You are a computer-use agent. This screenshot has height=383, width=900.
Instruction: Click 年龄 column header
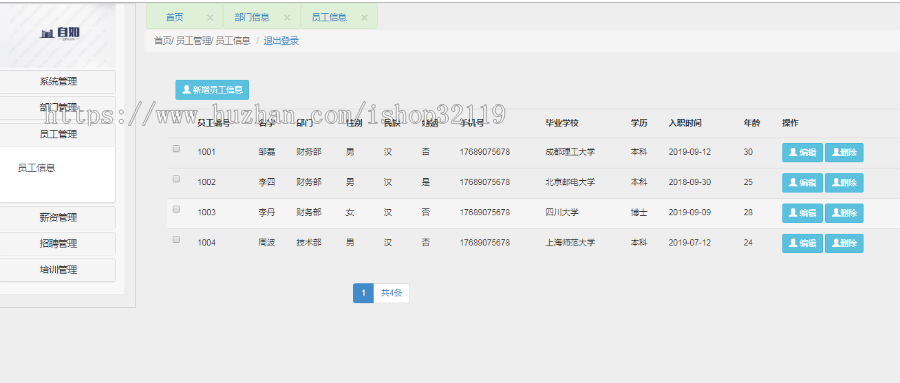(752, 123)
